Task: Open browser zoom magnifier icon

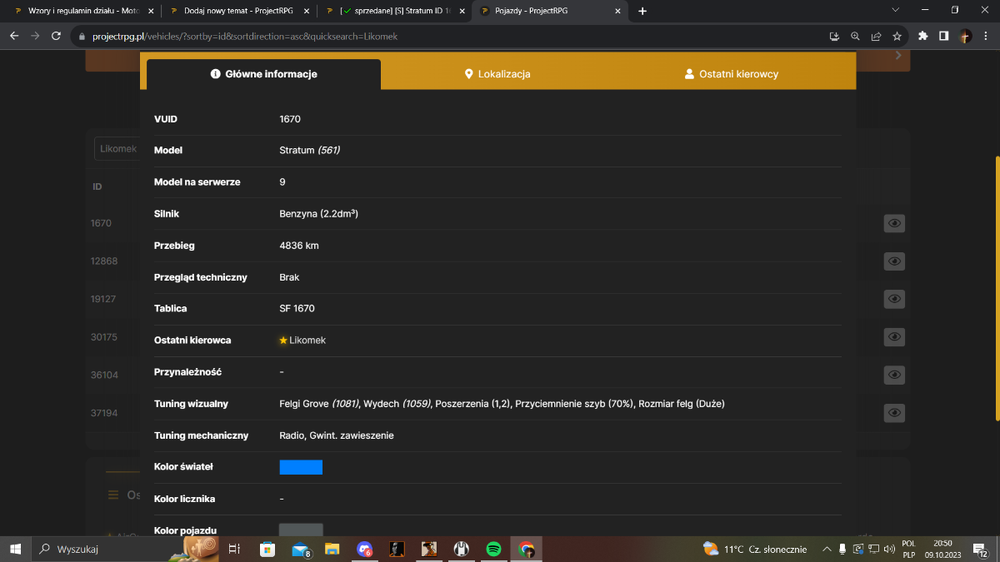Action: coord(855,36)
